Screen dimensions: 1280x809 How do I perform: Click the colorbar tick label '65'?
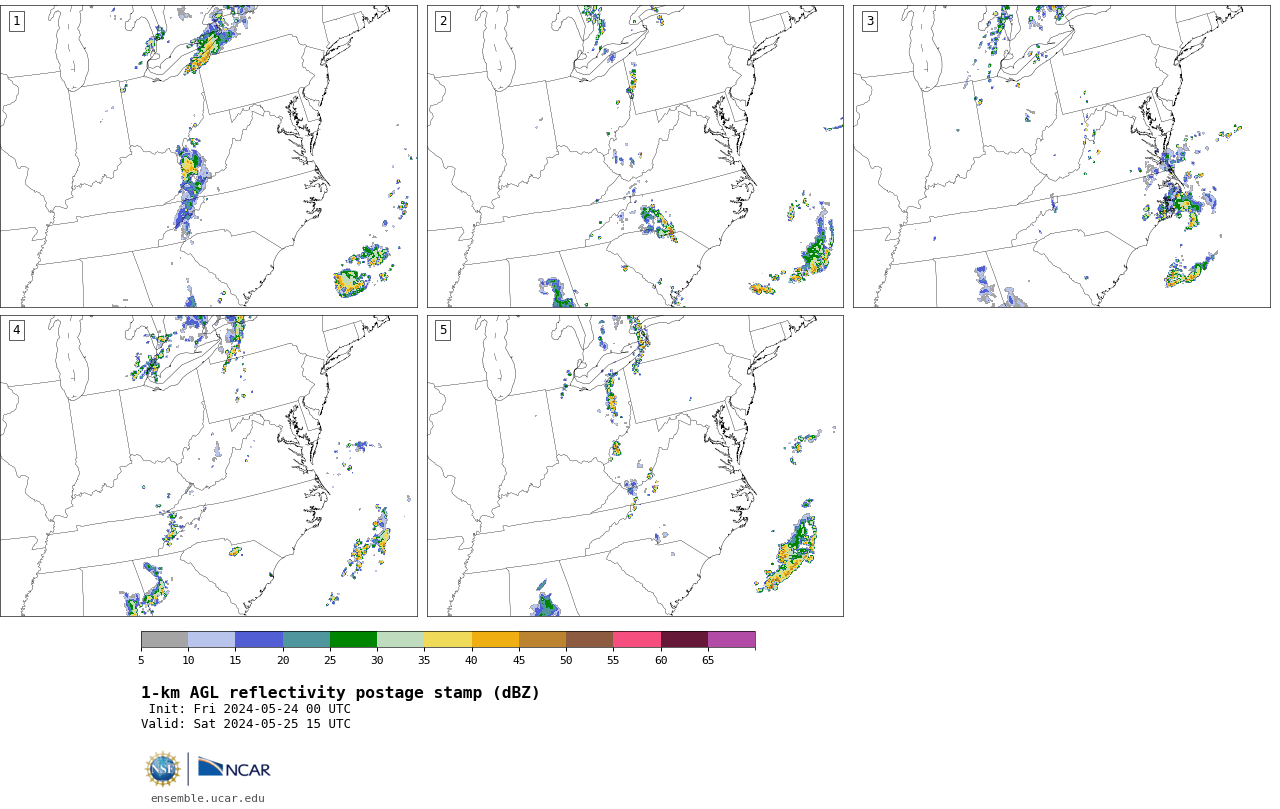tap(708, 660)
